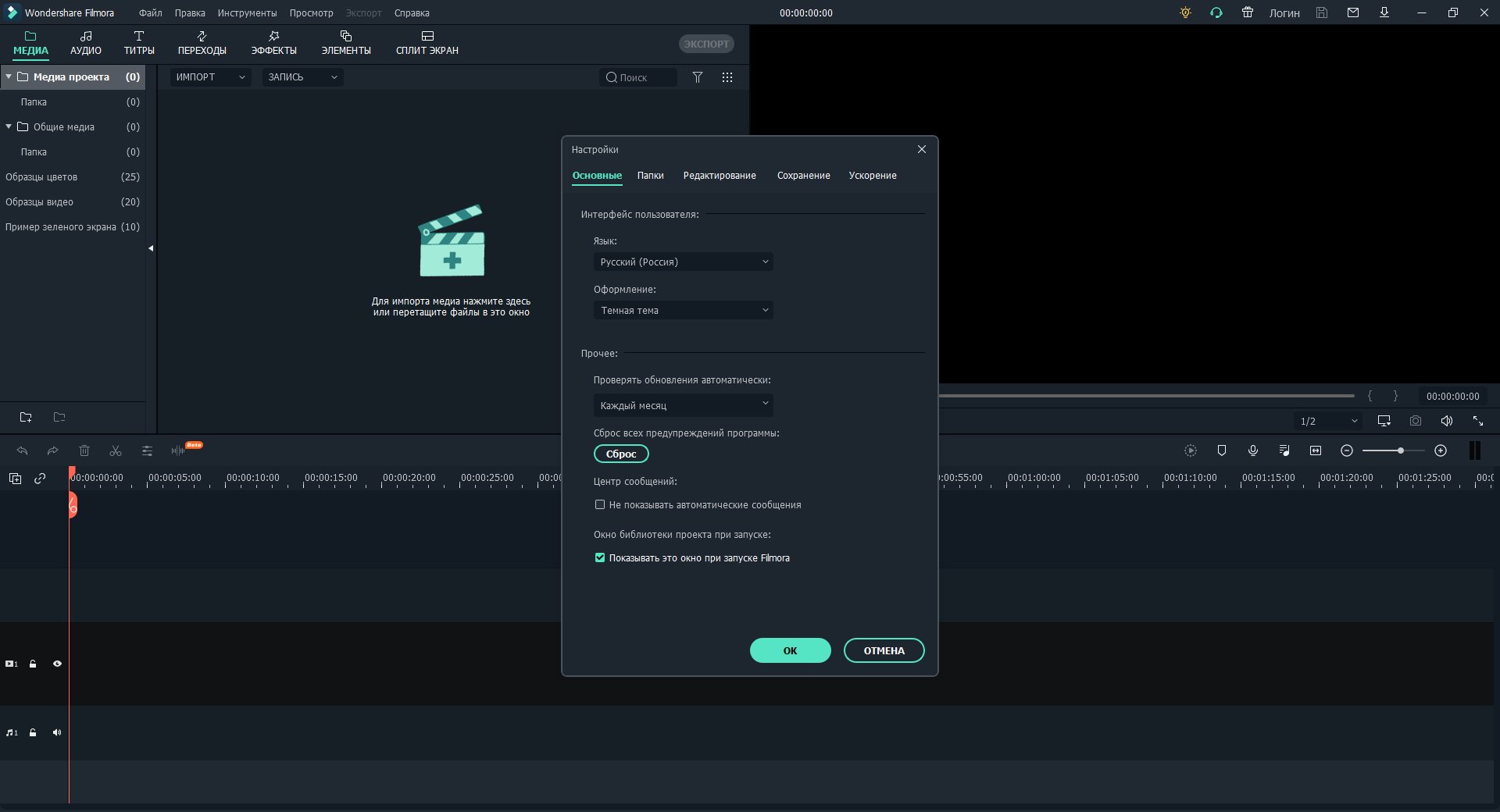
Task: Add a new folder in media library
Action: coord(26,417)
